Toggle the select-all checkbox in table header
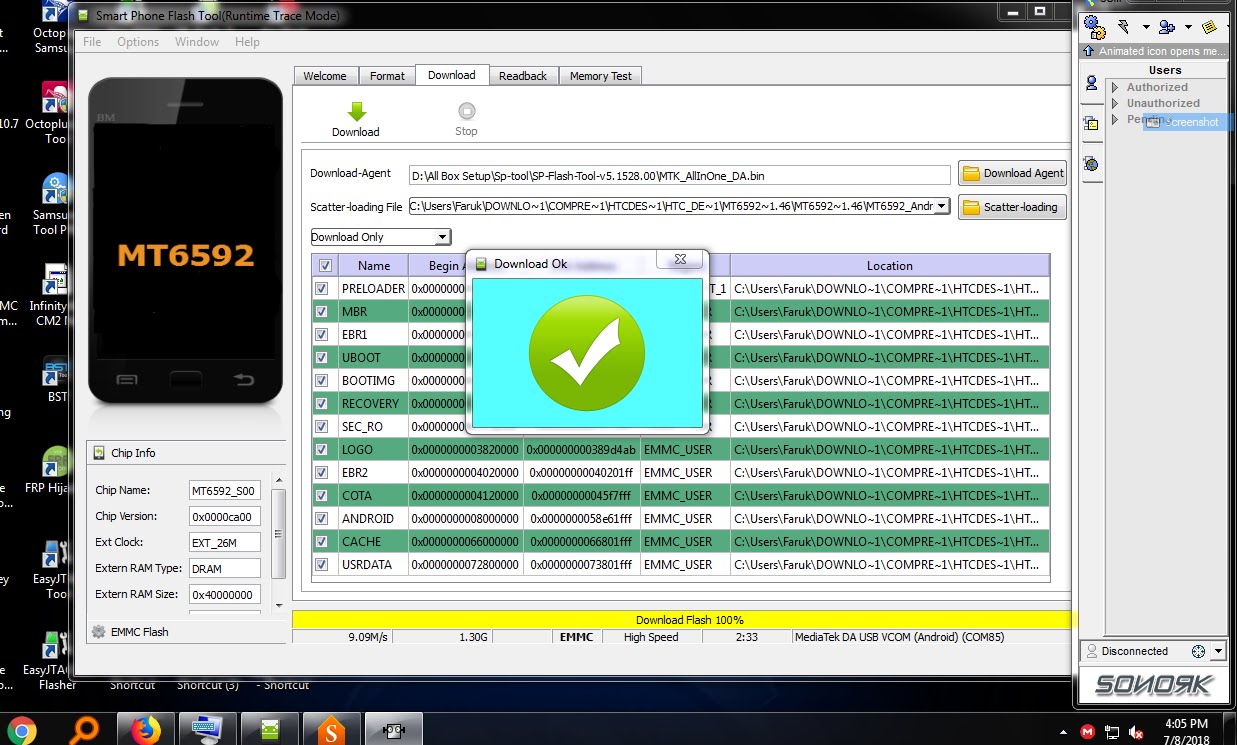Image resolution: width=1237 pixels, height=745 pixels. (325, 266)
